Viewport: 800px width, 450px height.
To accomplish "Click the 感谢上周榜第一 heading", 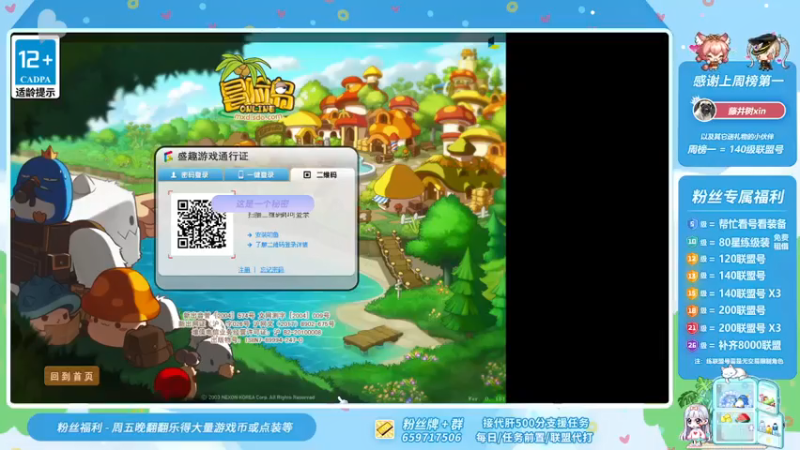I will coord(738,81).
